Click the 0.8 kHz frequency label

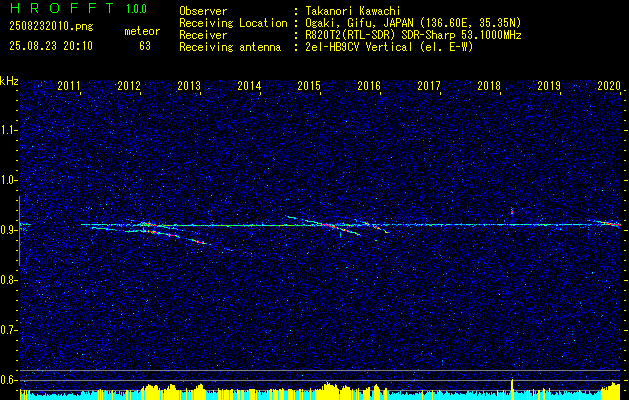[x=8, y=280]
